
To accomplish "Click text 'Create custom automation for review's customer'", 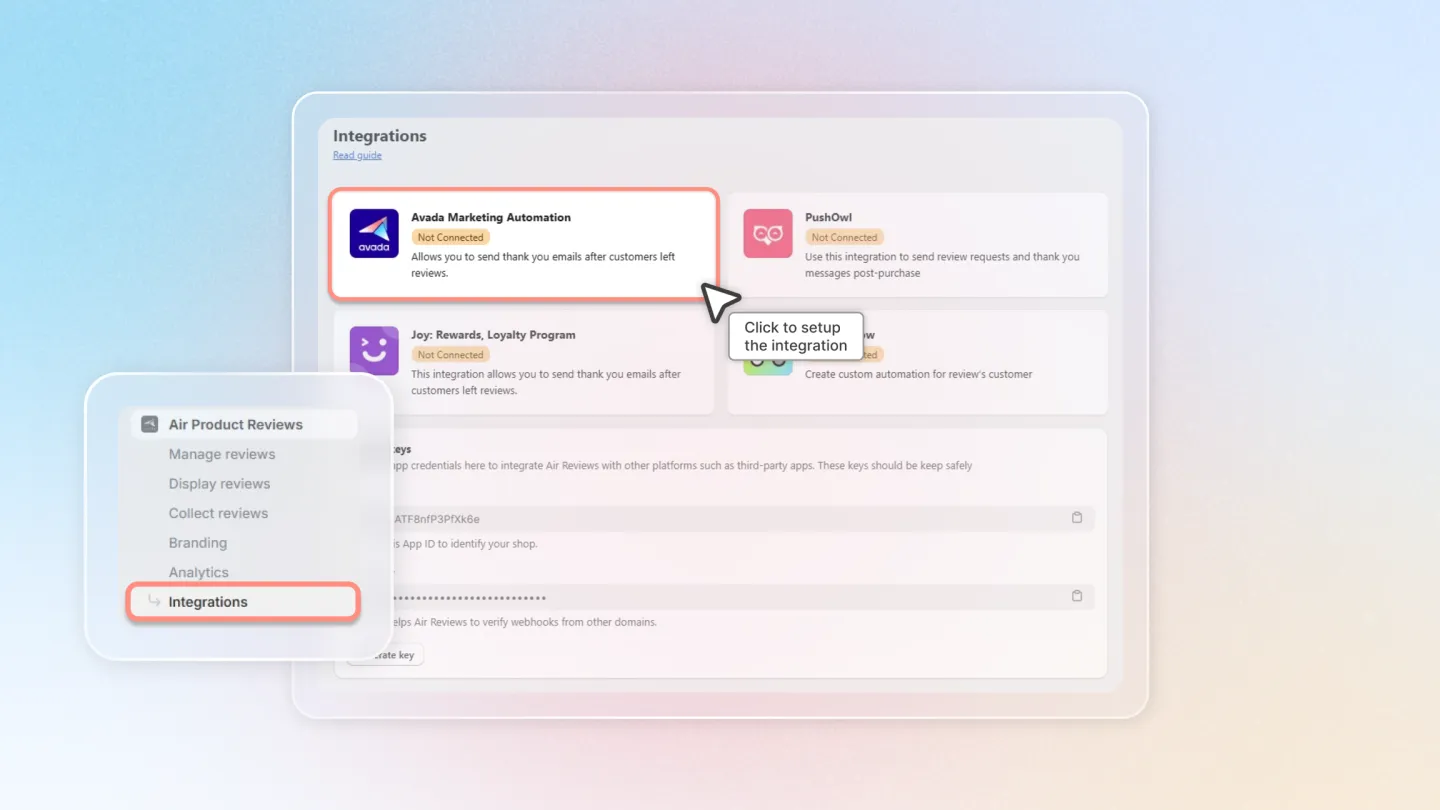I will (x=918, y=374).
